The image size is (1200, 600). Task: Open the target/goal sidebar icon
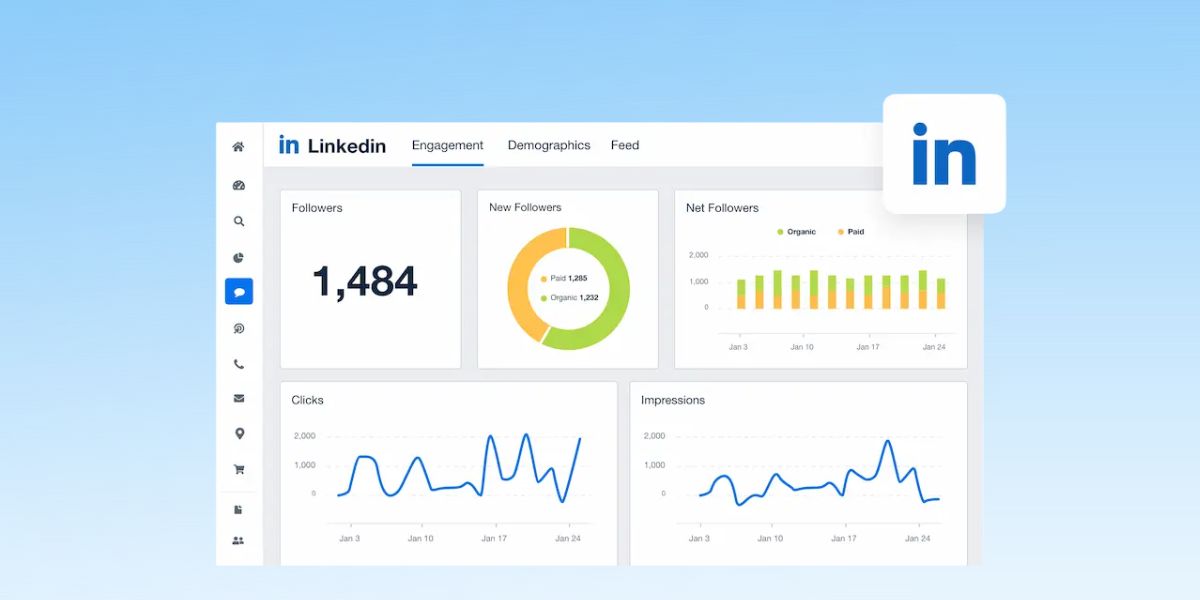point(238,328)
